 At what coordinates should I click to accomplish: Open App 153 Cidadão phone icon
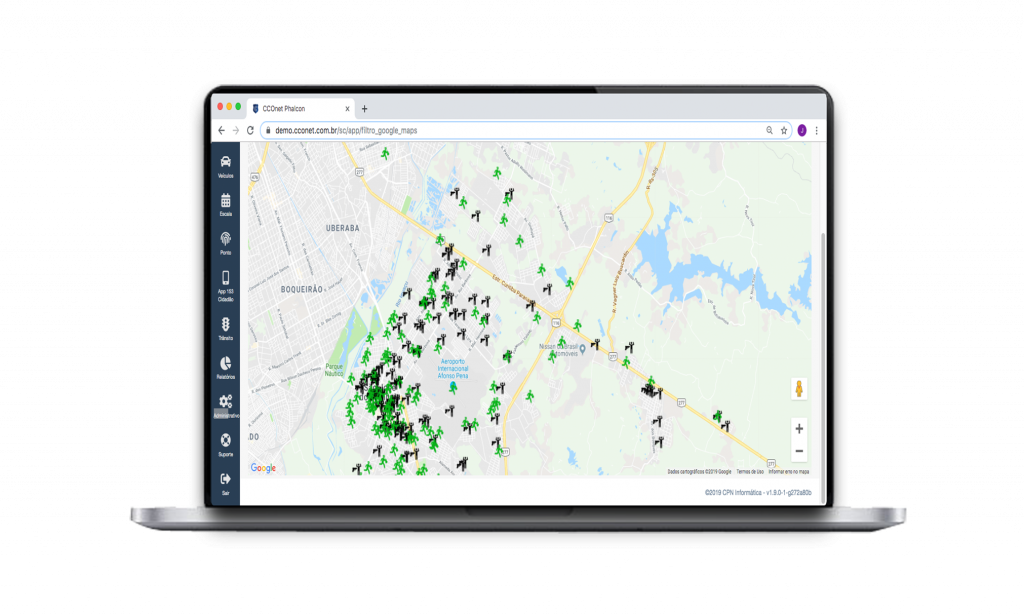pyautogui.click(x=226, y=279)
